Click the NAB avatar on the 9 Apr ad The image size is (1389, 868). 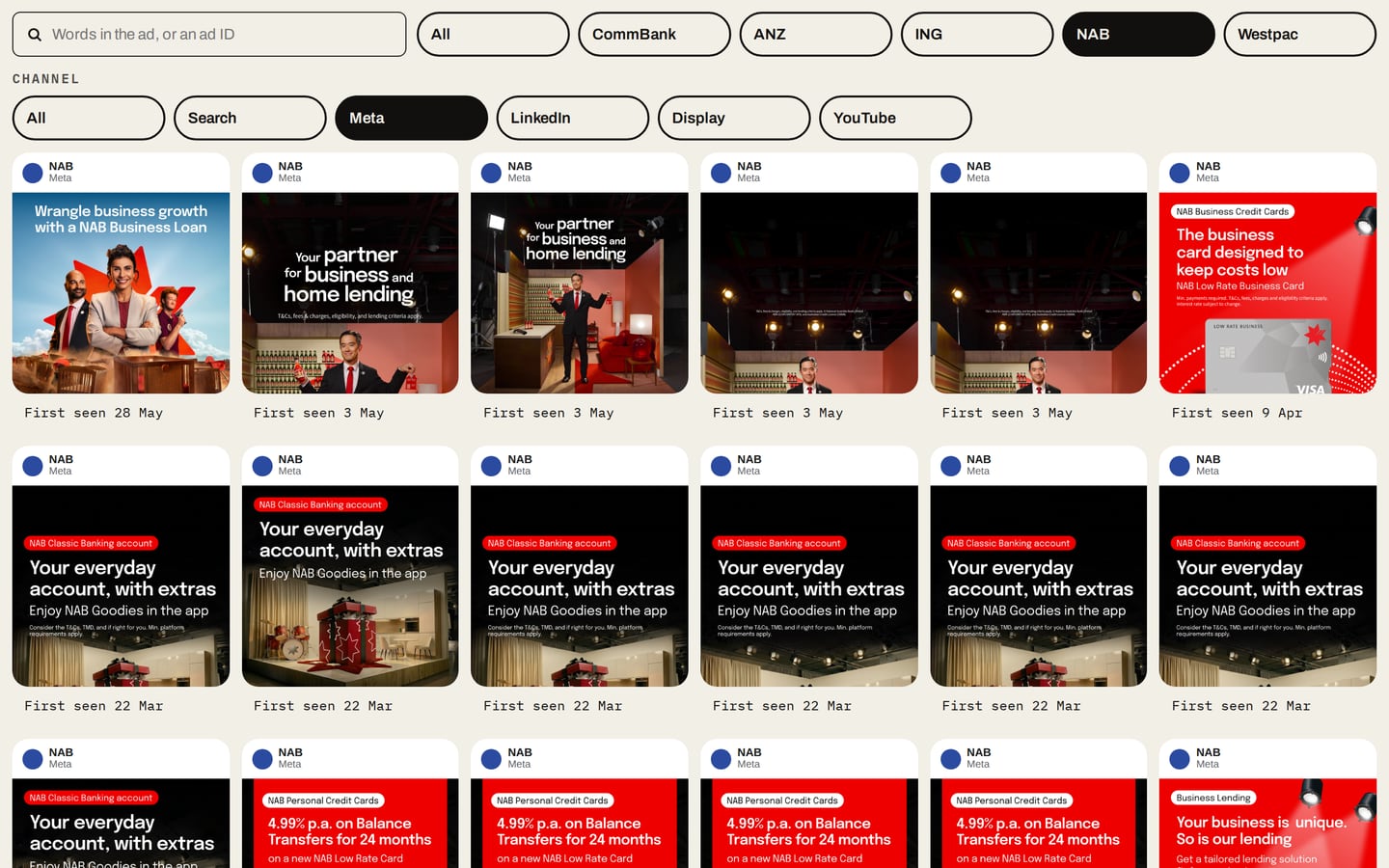point(1180,173)
